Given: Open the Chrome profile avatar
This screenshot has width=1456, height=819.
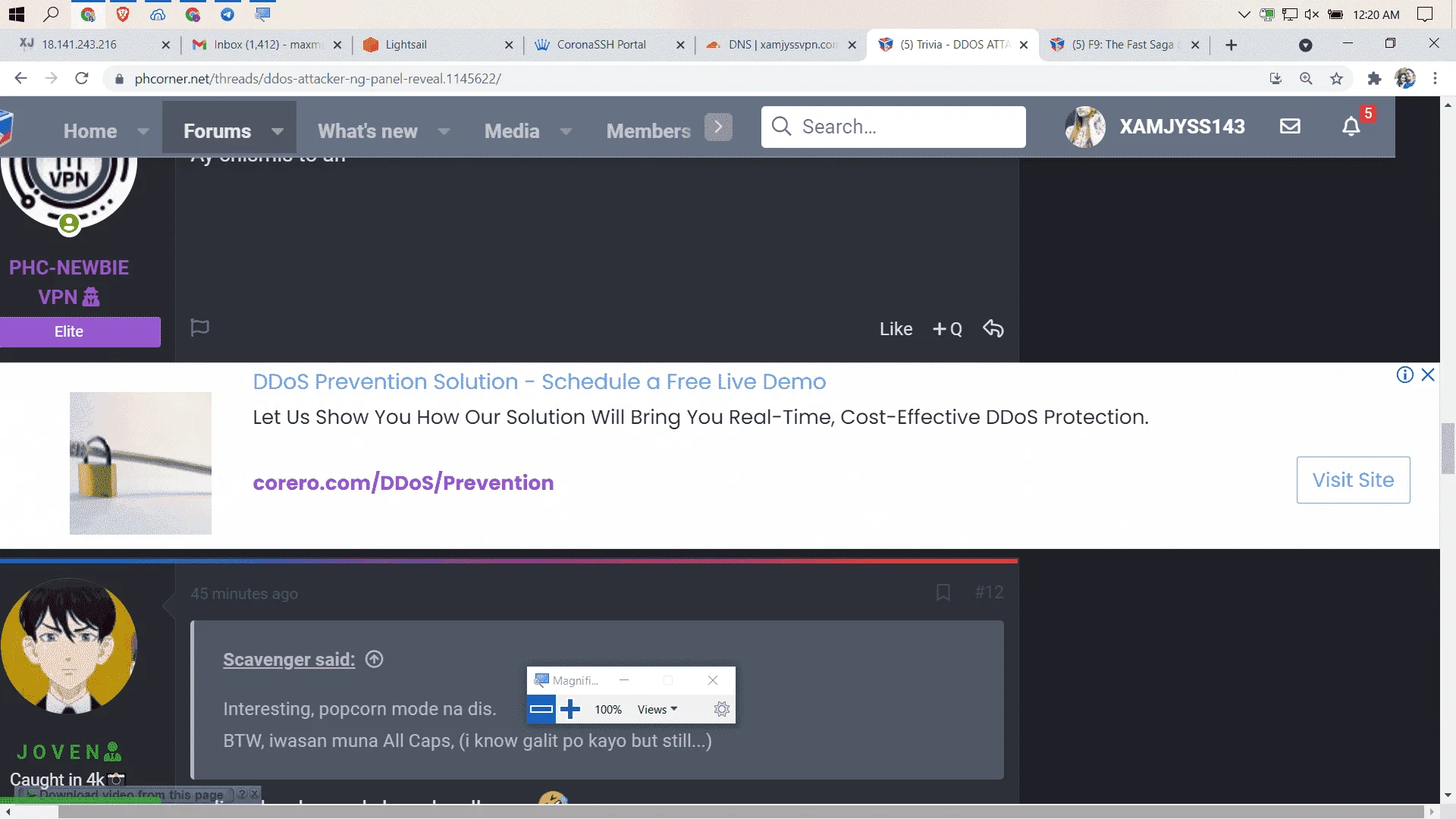Looking at the screenshot, I should (x=1405, y=78).
